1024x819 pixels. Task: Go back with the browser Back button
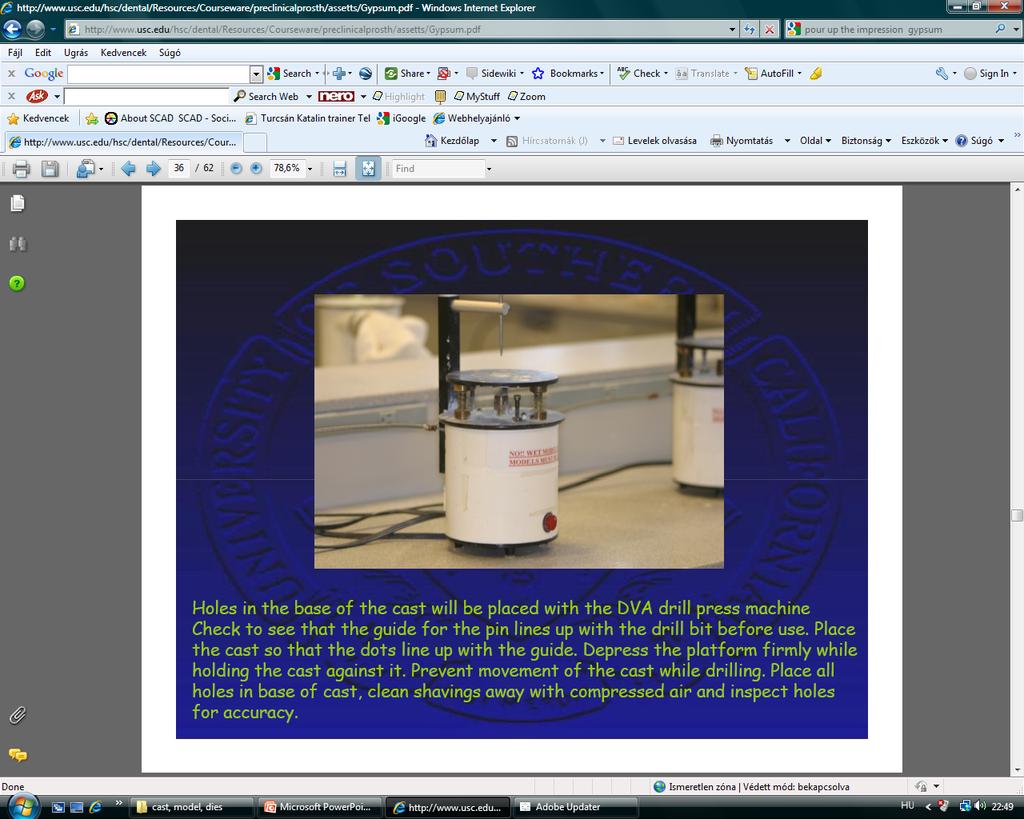coord(12,29)
